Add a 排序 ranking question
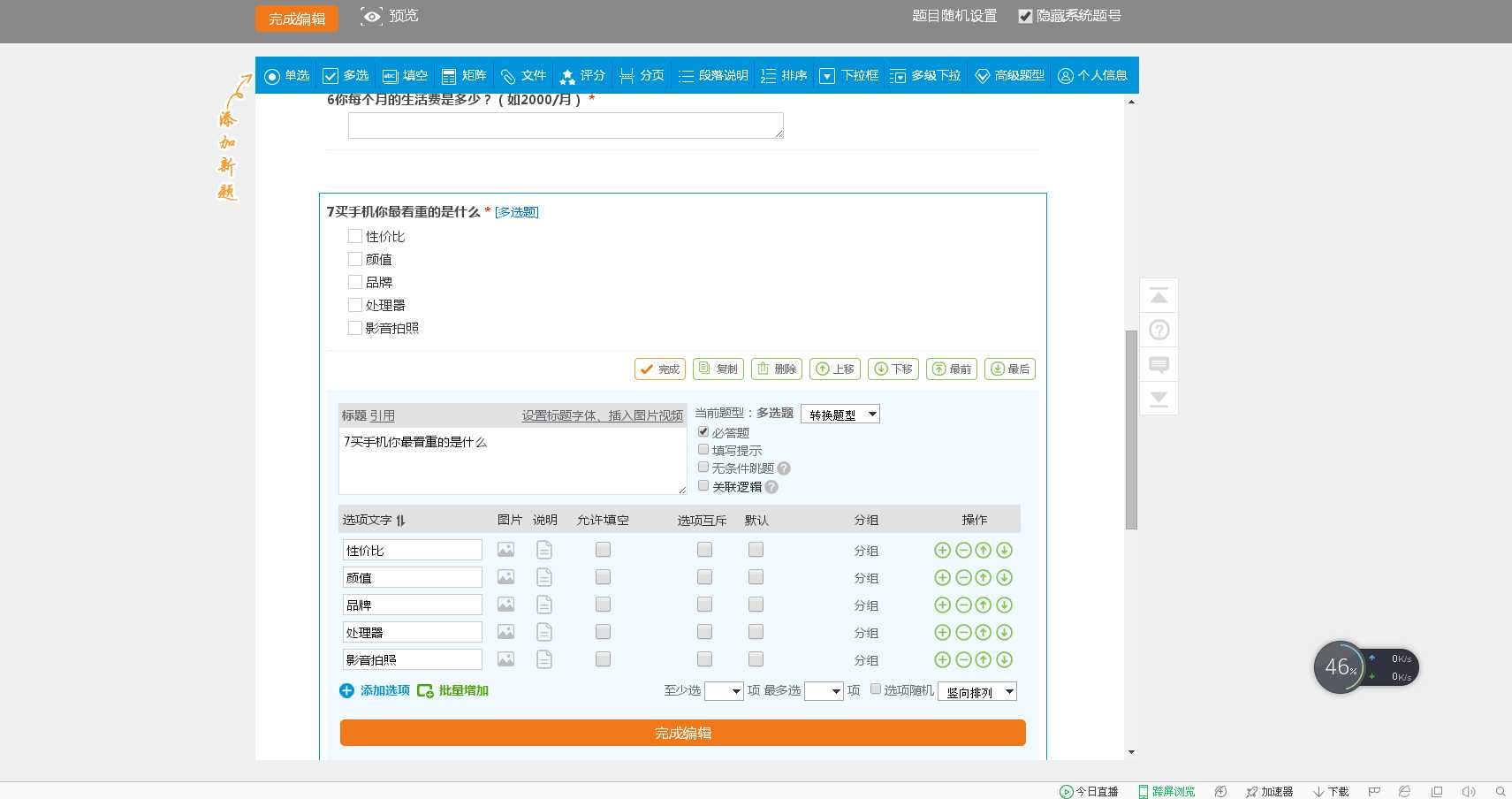This screenshot has height=799, width=1512. 784,76
